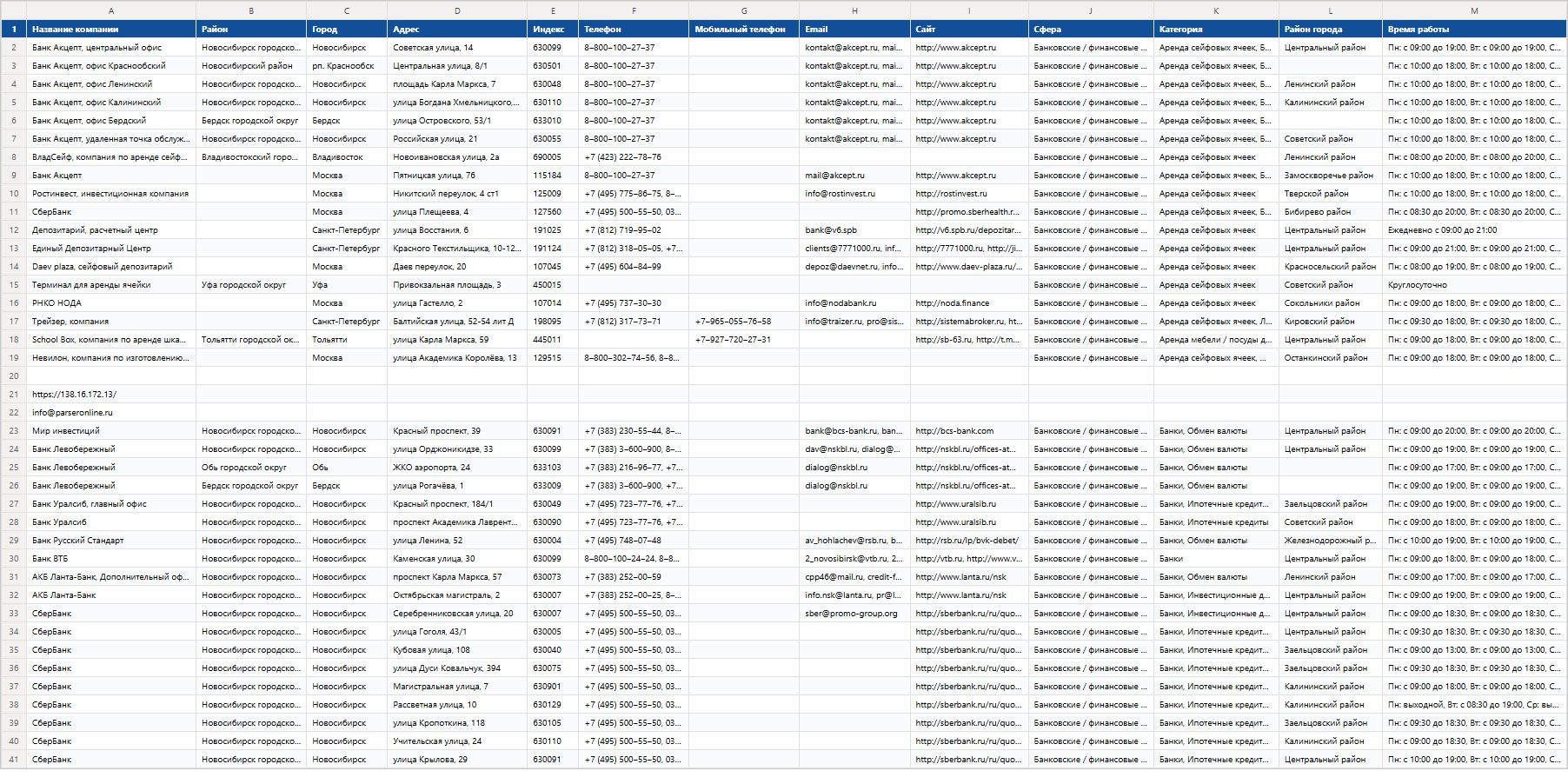Select address cell 'Пятницкая улица, 76'
1568x784 pixels.
coord(457,176)
